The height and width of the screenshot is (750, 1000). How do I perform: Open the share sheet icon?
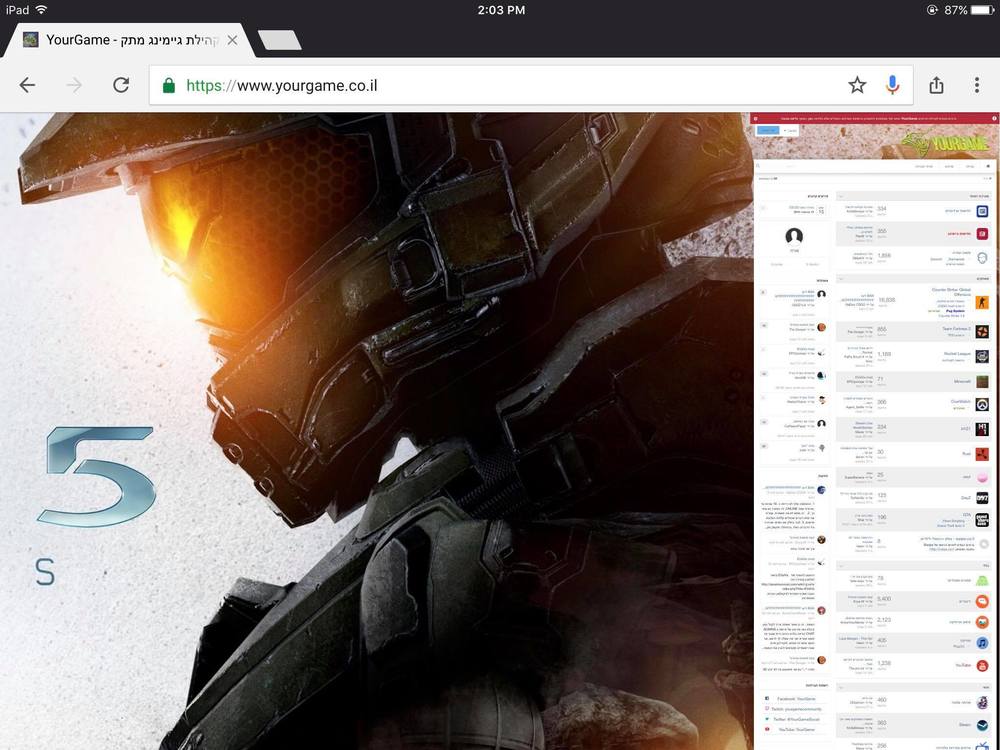(936, 85)
